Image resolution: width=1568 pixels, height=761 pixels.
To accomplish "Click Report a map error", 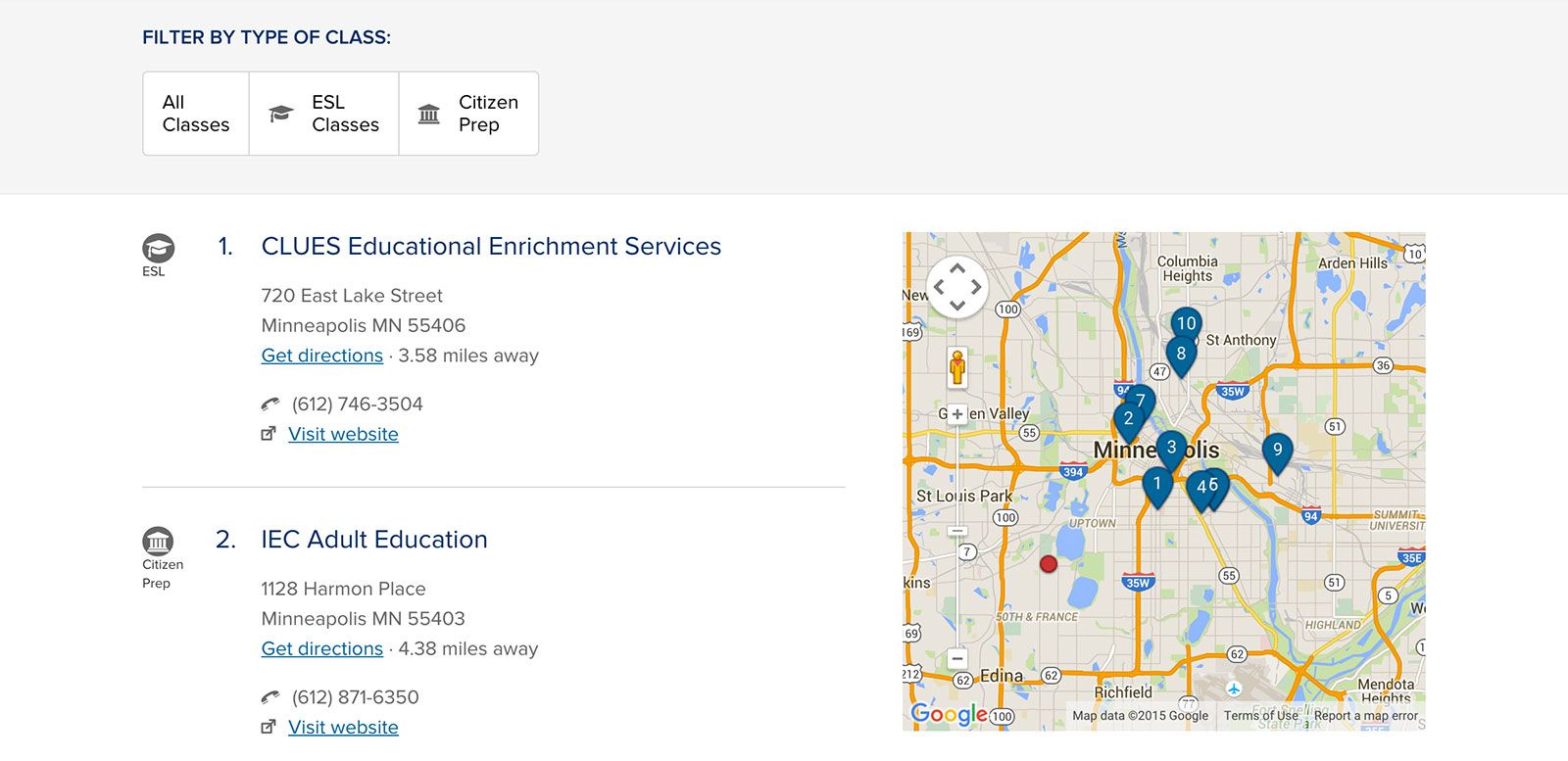I will (1365, 716).
